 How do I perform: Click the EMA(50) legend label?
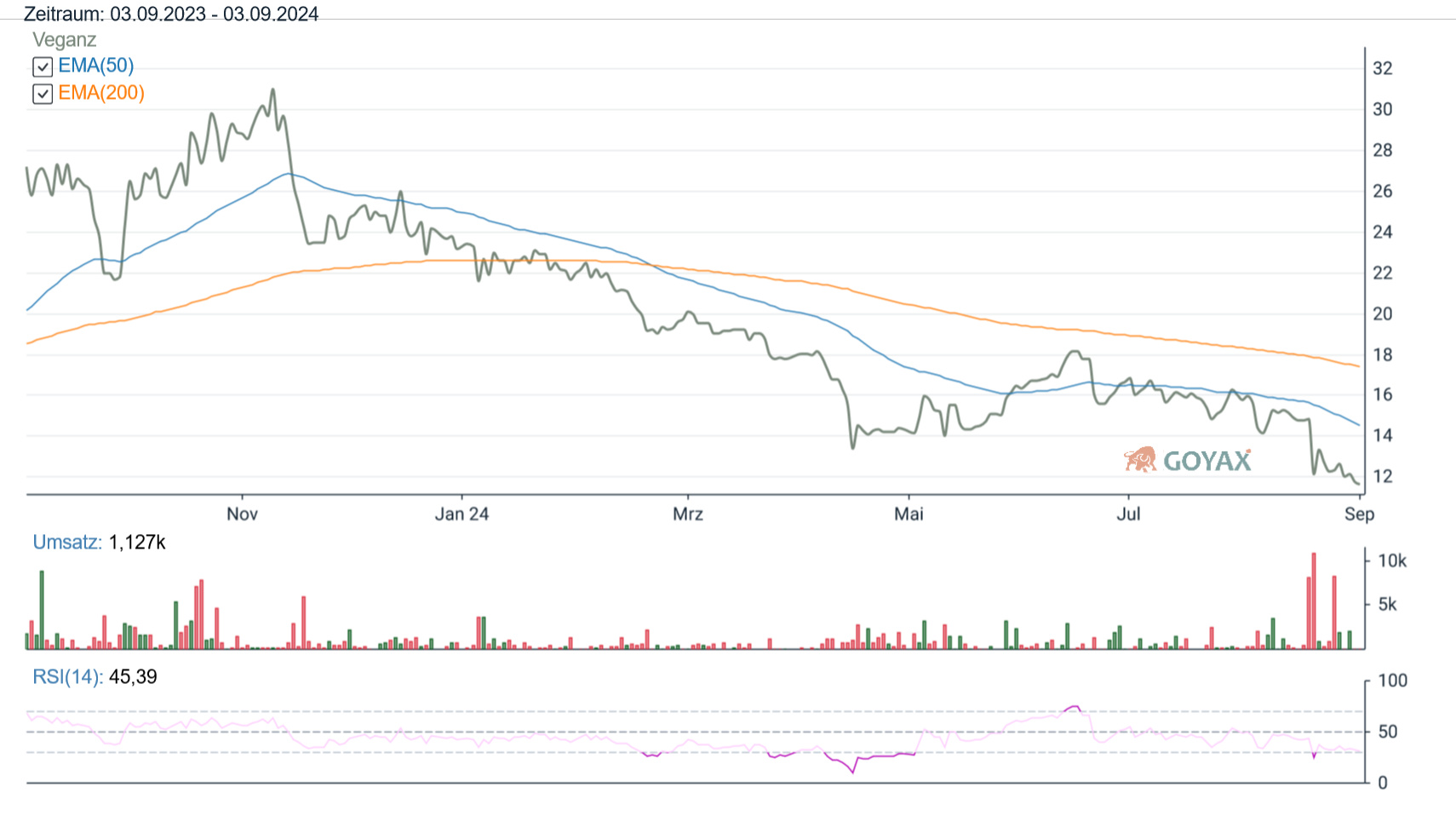pyautogui.click(x=96, y=66)
